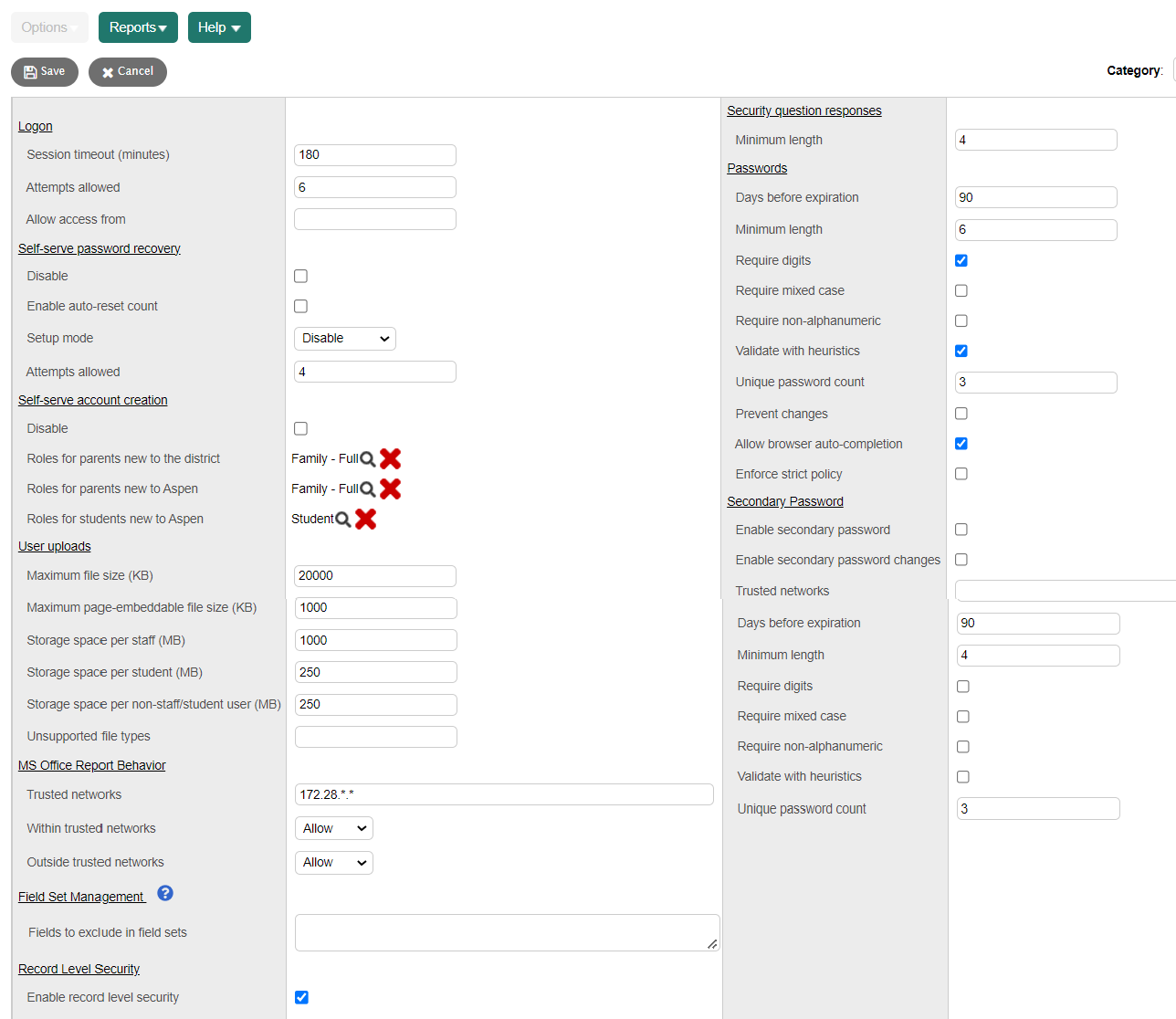The width and height of the screenshot is (1176, 1019).
Task: Remove Family - Full role for new district parents
Action: click(x=390, y=458)
